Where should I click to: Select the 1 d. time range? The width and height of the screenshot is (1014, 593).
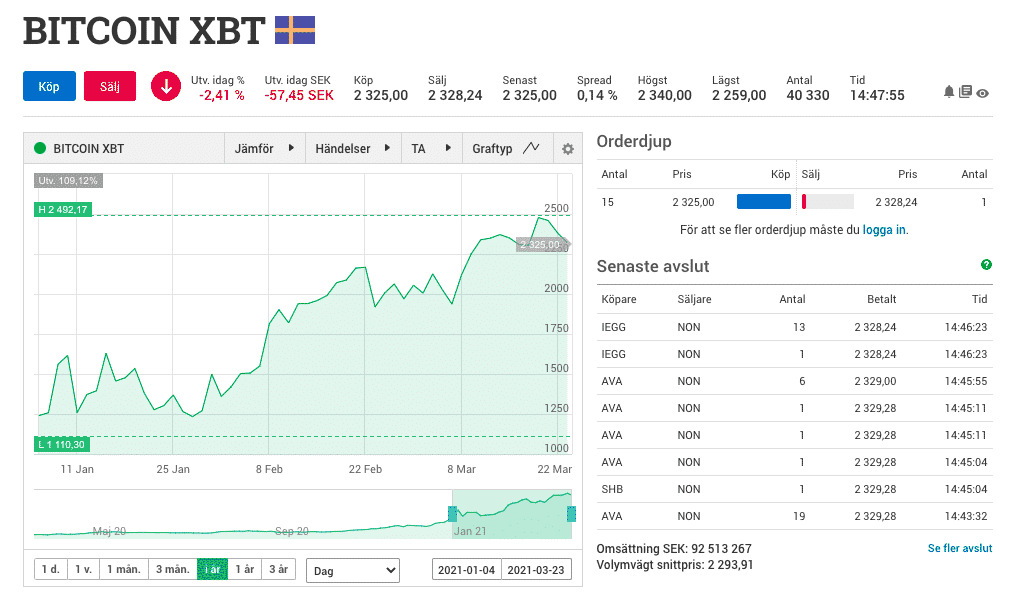pos(50,570)
